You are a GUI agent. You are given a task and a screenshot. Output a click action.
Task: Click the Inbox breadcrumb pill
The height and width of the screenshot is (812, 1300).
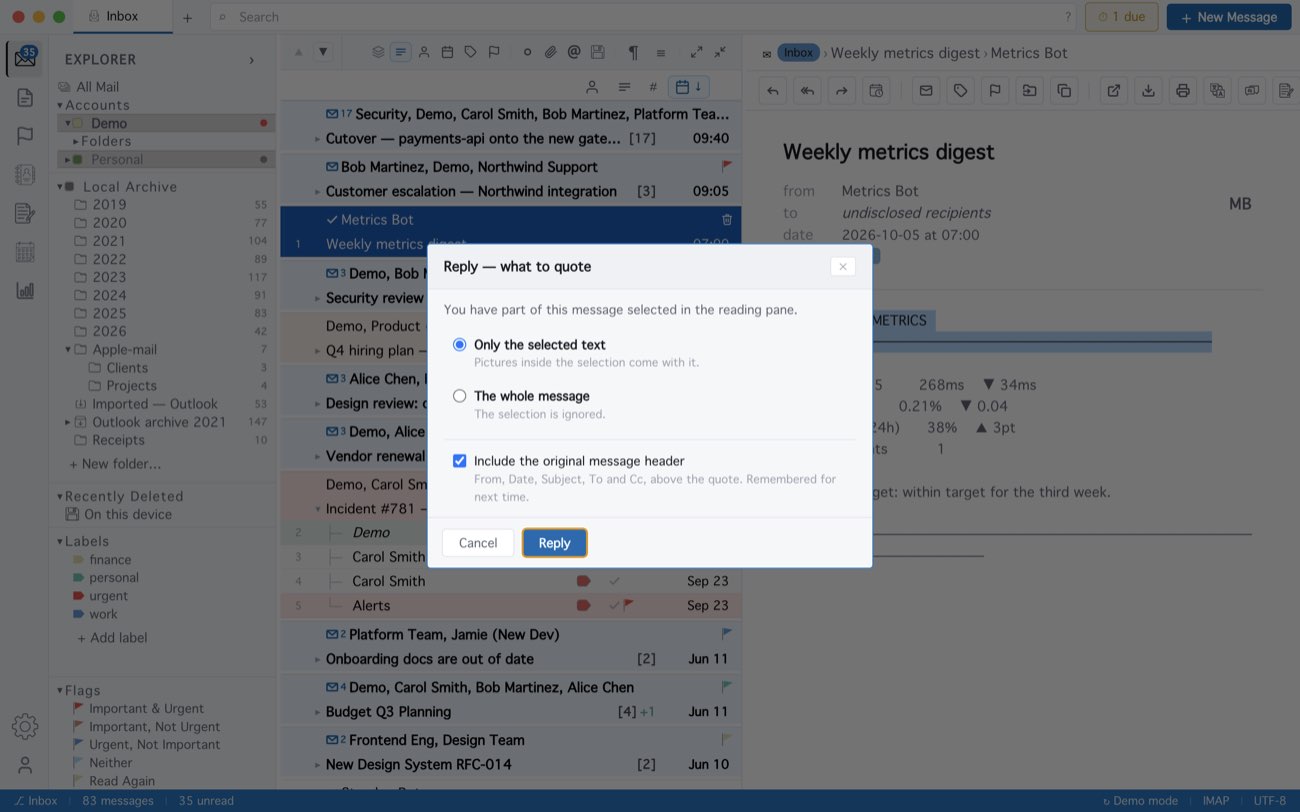pyautogui.click(x=798, y=52)
